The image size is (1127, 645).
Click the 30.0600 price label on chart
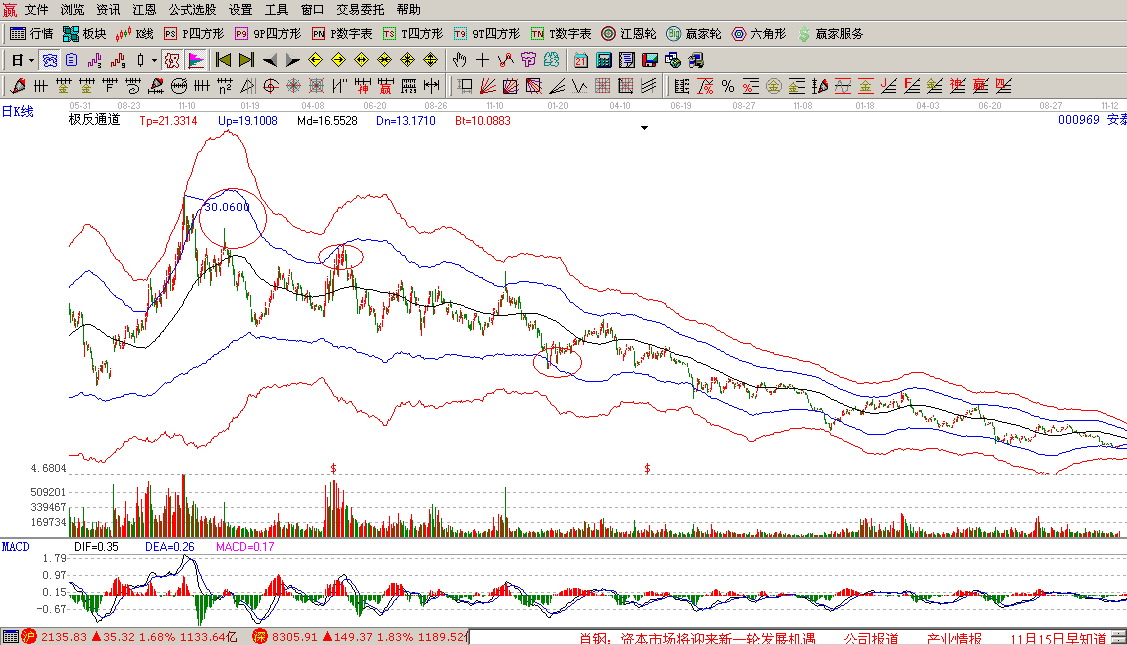227,207
